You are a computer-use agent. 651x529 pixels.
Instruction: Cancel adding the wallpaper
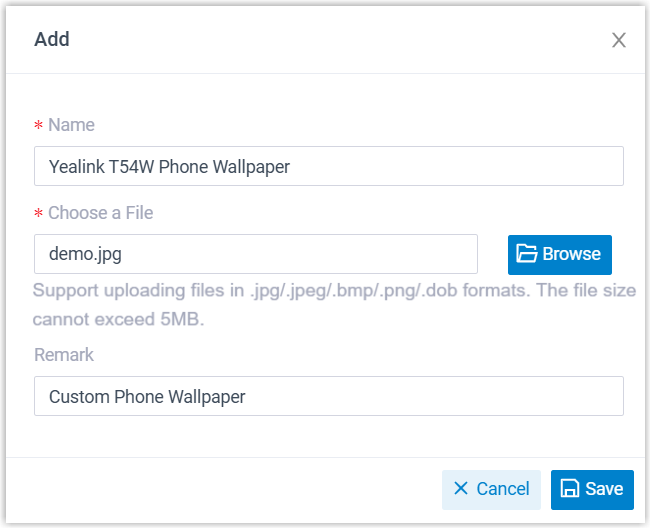click(x=491, y=489)
